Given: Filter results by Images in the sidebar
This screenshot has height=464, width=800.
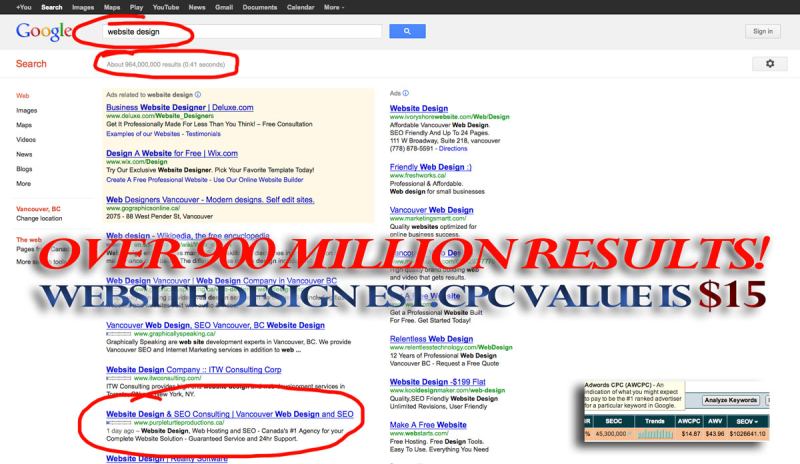Looking at the screenshot, I should coord(27,110).
